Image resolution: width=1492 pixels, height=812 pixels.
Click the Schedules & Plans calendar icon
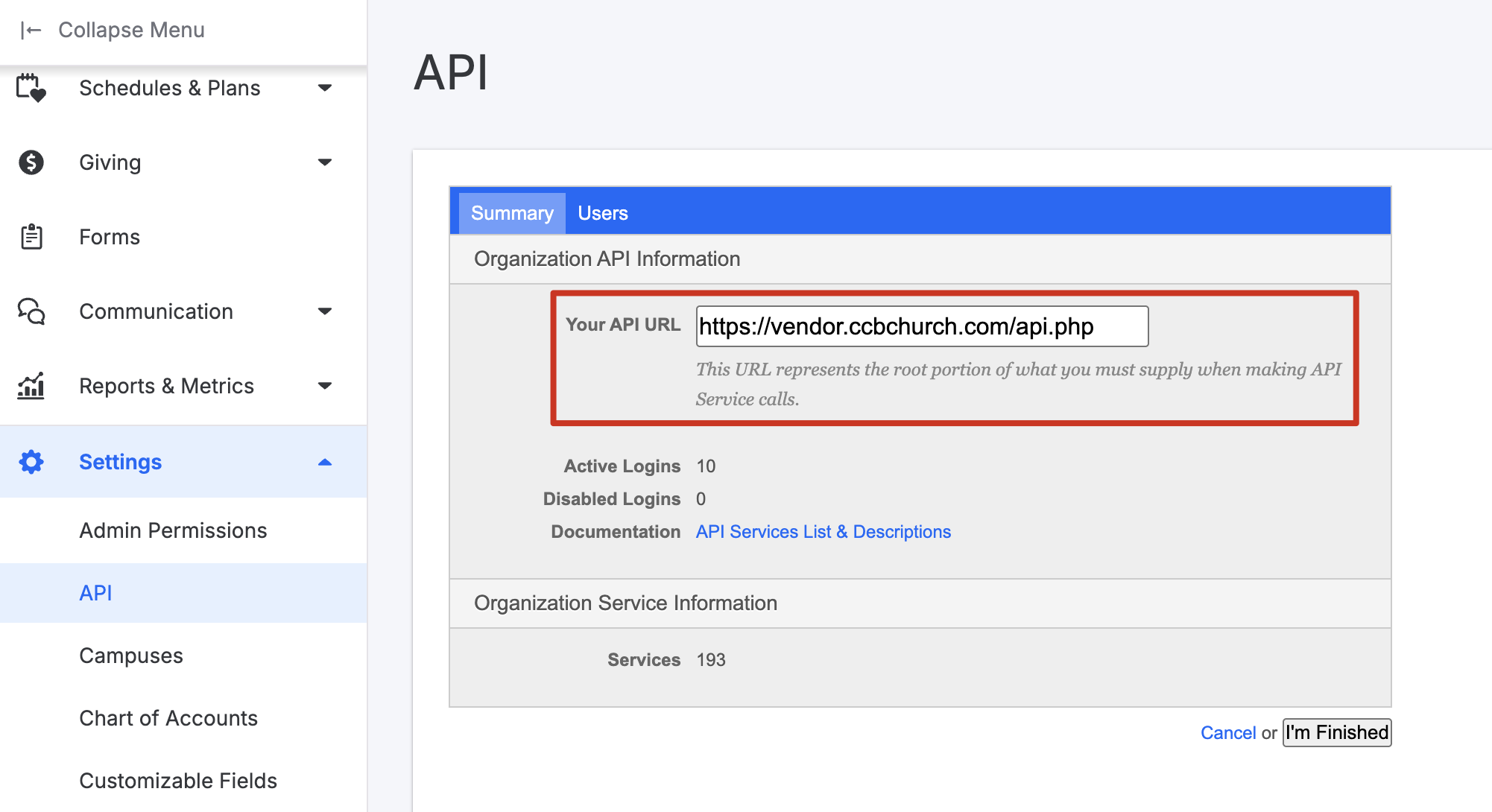click(x=31, y=88)
